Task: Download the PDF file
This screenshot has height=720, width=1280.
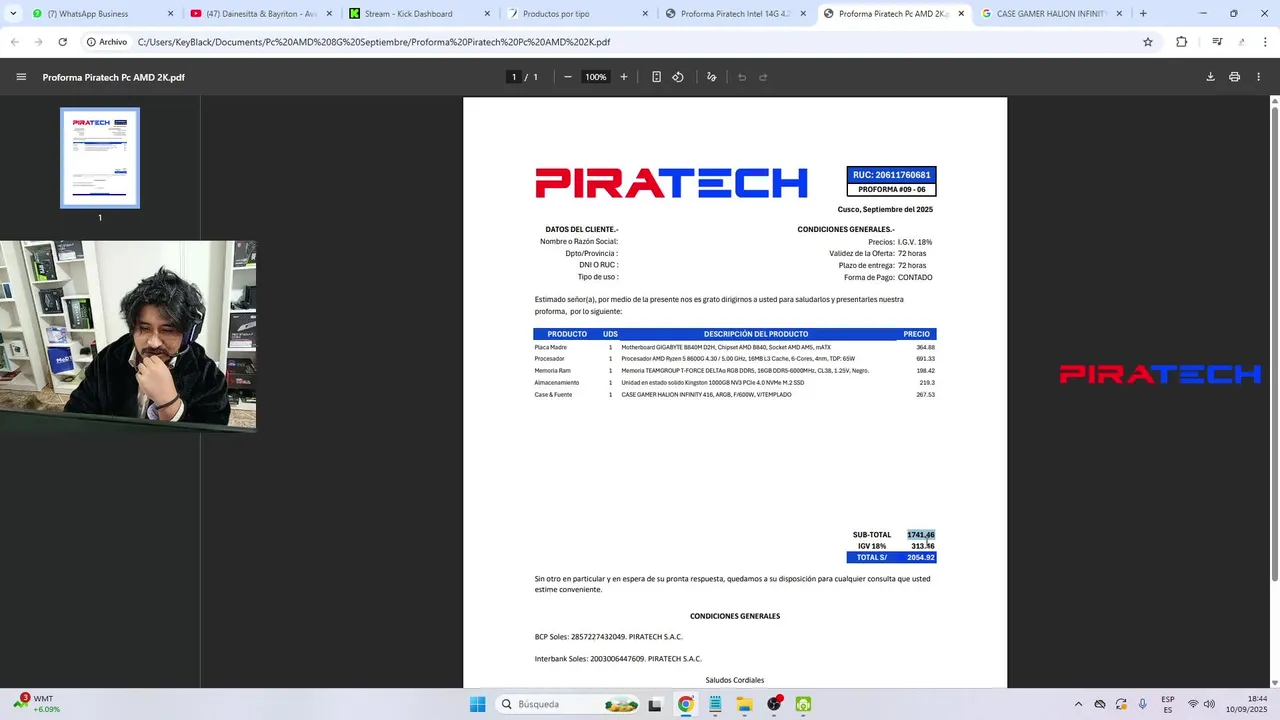Action: 1210,77
